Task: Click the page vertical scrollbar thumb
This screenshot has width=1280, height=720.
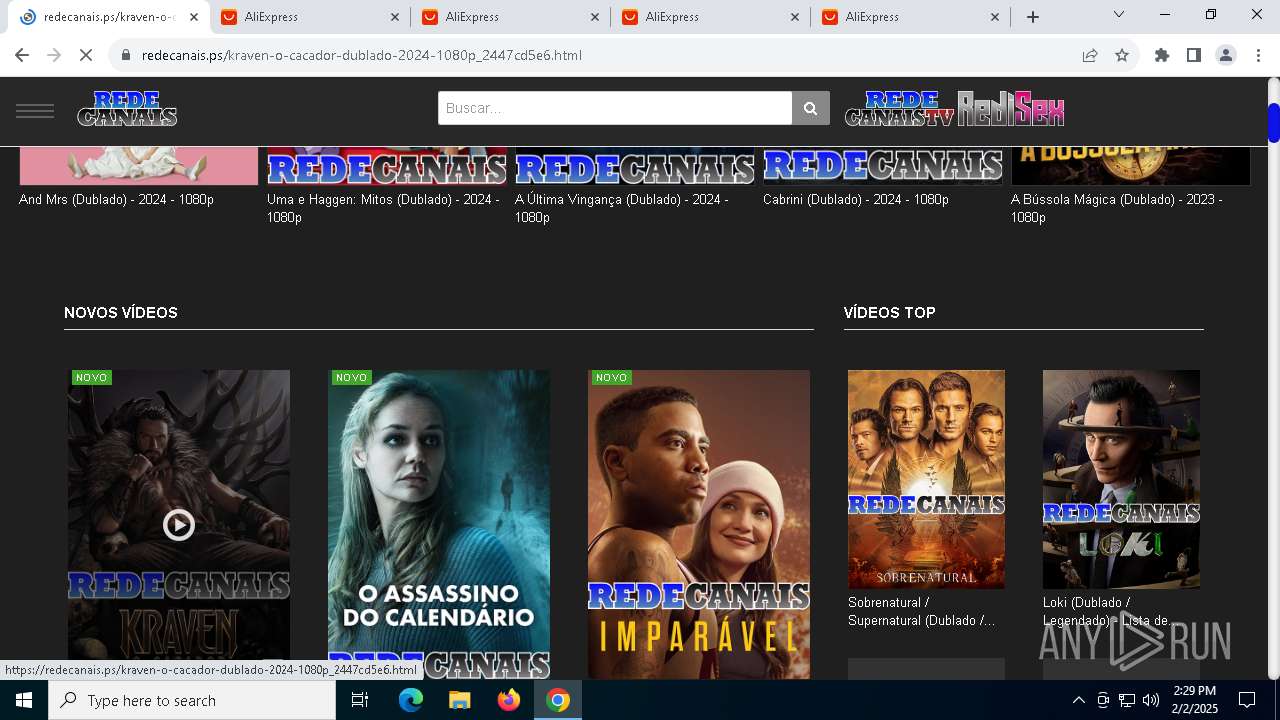Action: coord(1273,122)
